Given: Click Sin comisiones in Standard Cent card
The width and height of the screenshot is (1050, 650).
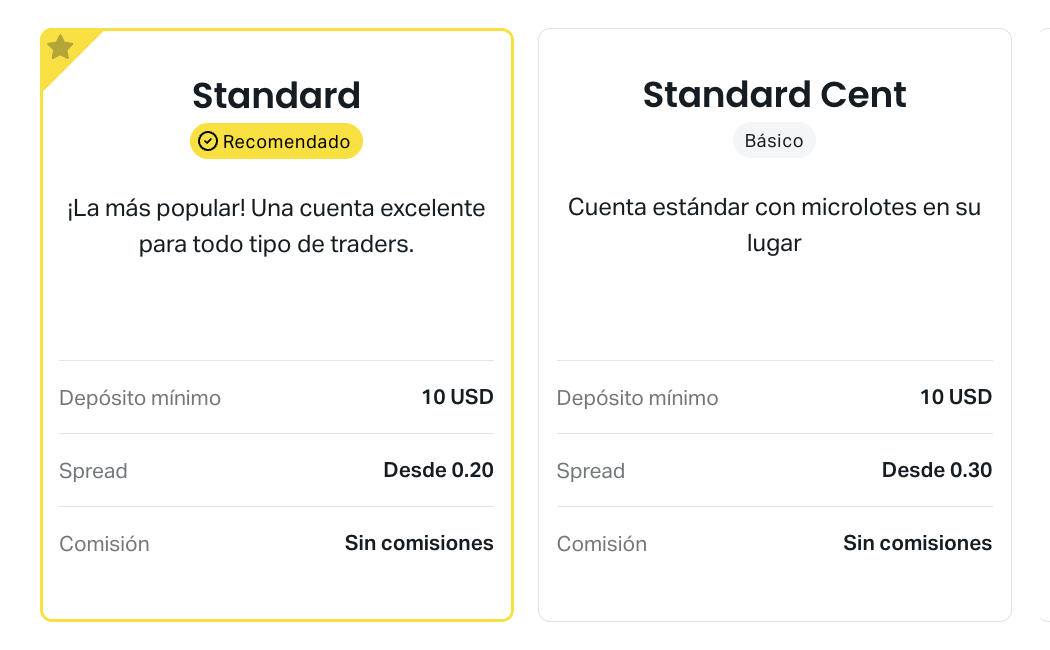Looking at the screenshot, I should [x=917, y=543].
